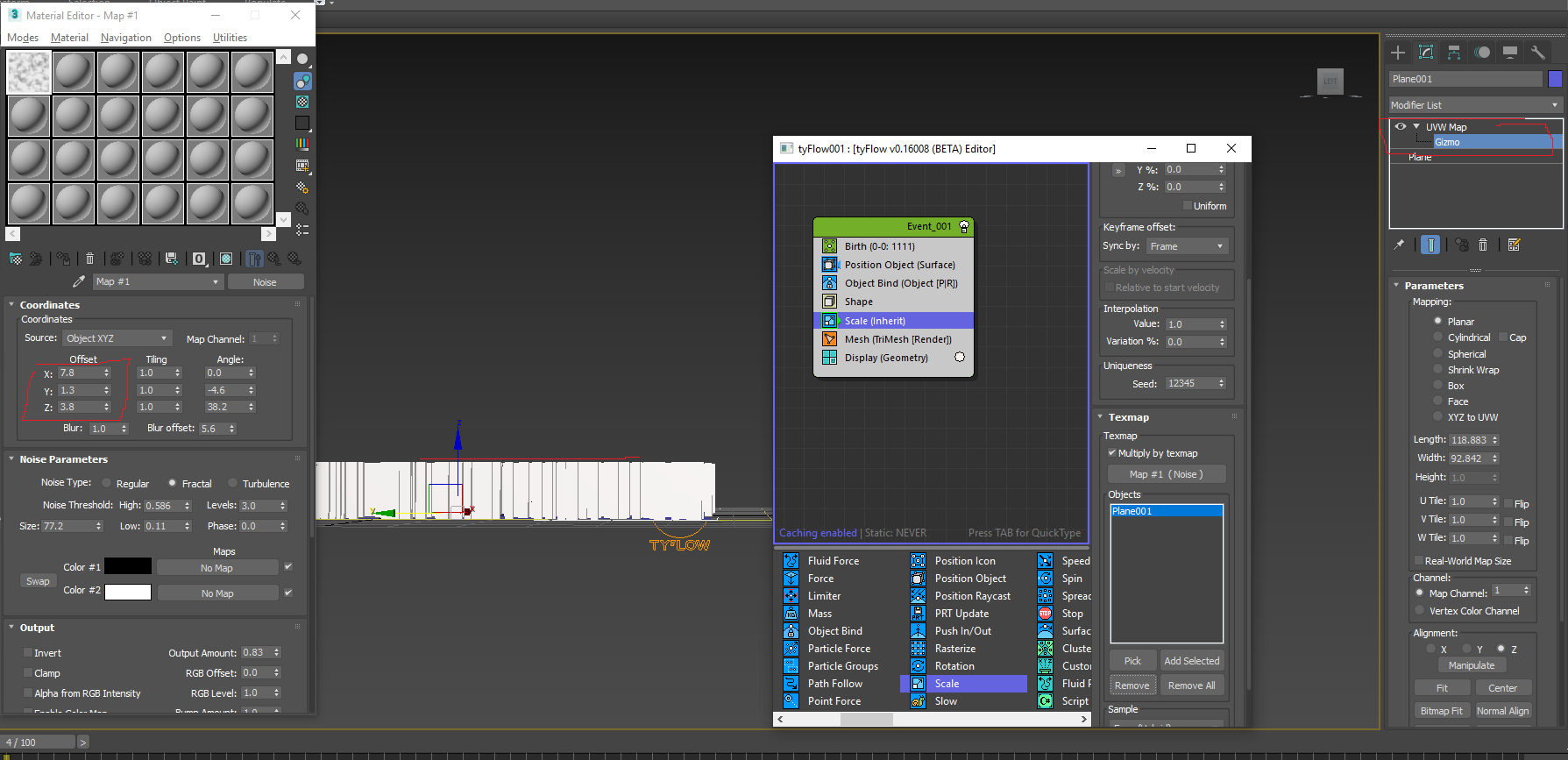Click the Add Selected button
Screen dimensions: 1568x760
tap(1191, 661)
